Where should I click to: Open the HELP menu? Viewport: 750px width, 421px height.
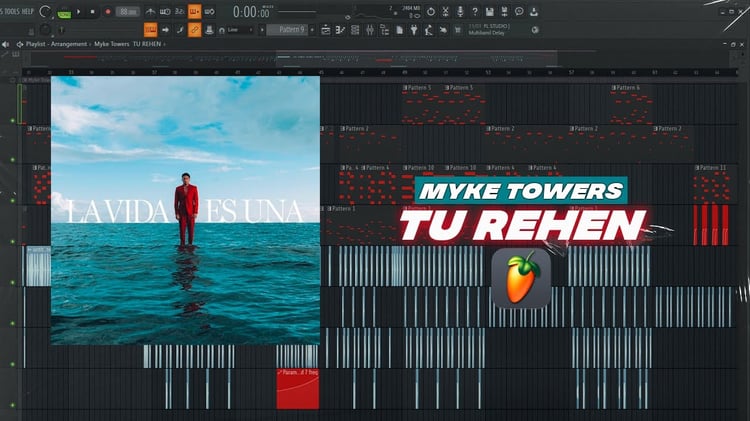tap(28, 11)
